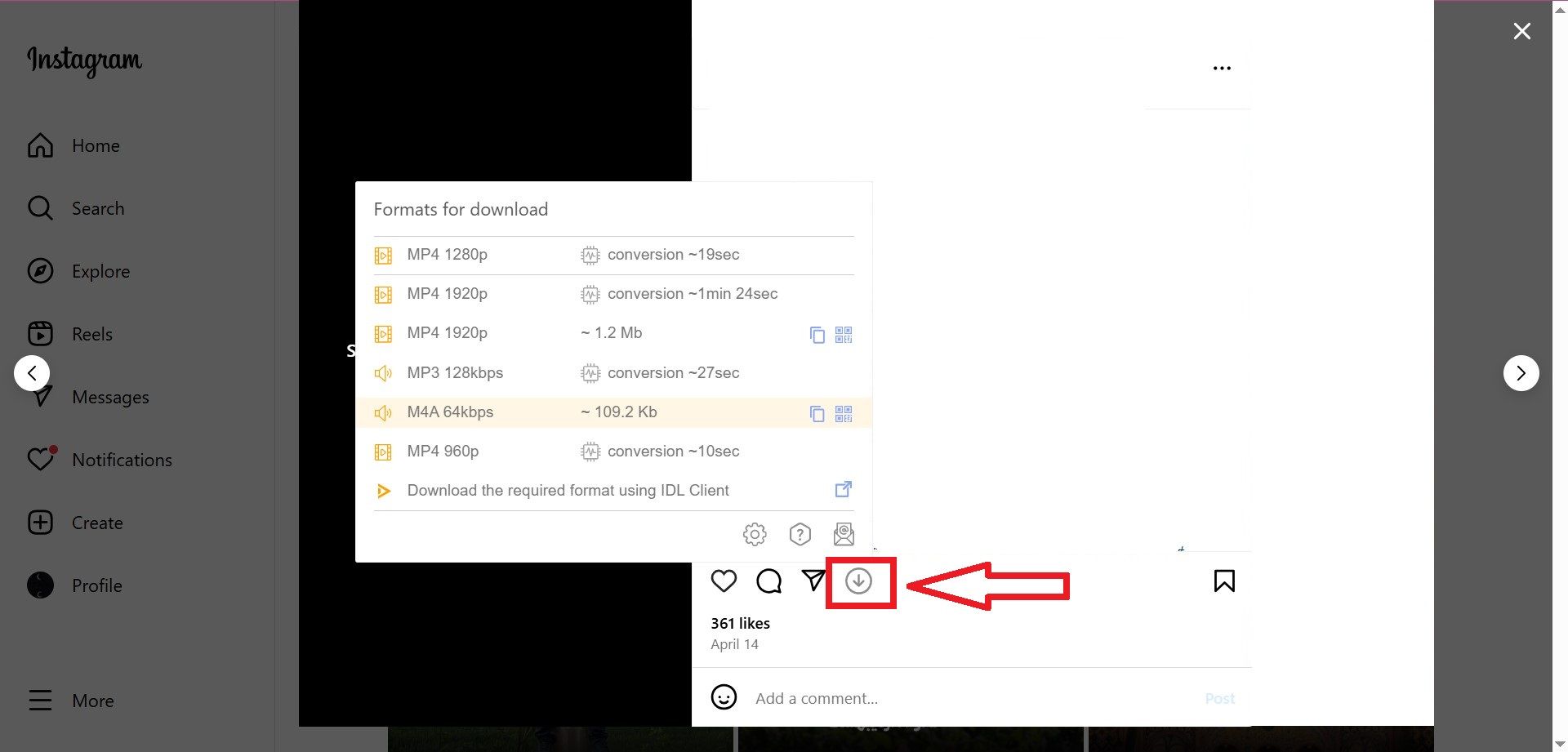Click the Notifications heart icon
The image size is (1568, 752).
pyautogui.click(x=40, y=460)
